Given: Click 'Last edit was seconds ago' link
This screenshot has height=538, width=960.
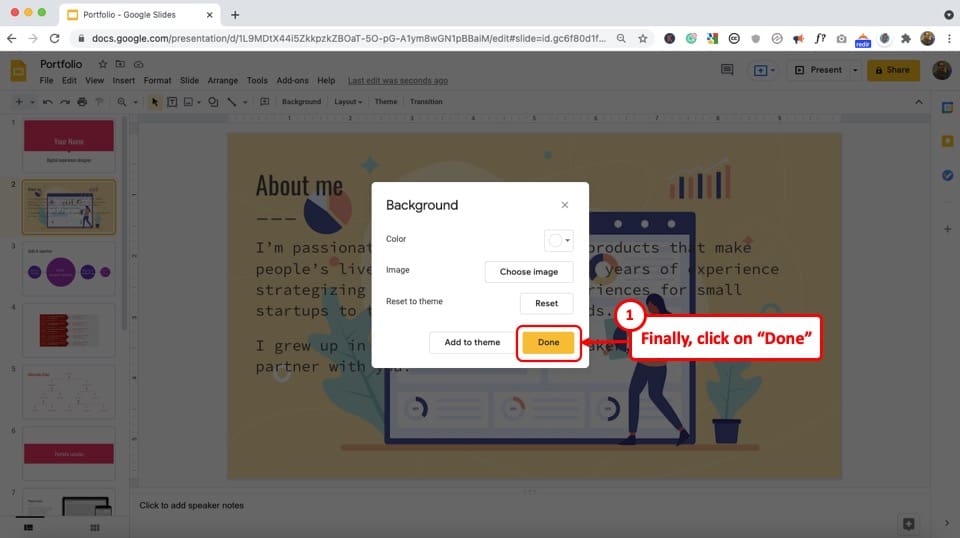Looking at the screenshot, I should (x=398, y=80).
